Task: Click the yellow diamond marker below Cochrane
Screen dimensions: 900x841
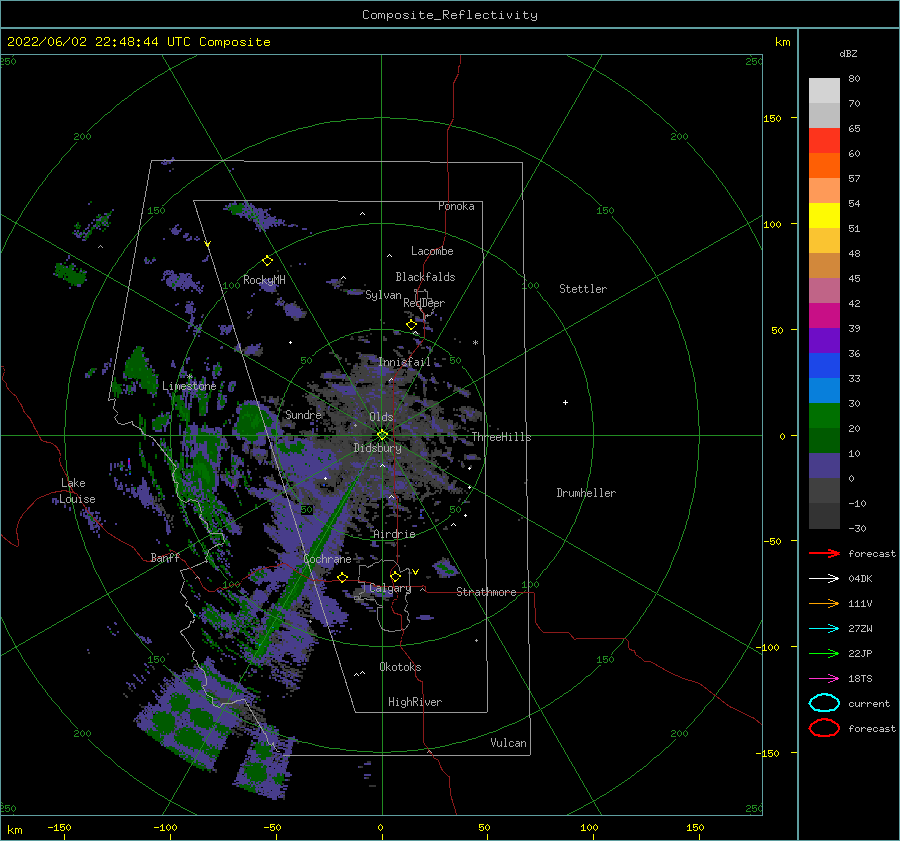Action: [x=342, y=577]
